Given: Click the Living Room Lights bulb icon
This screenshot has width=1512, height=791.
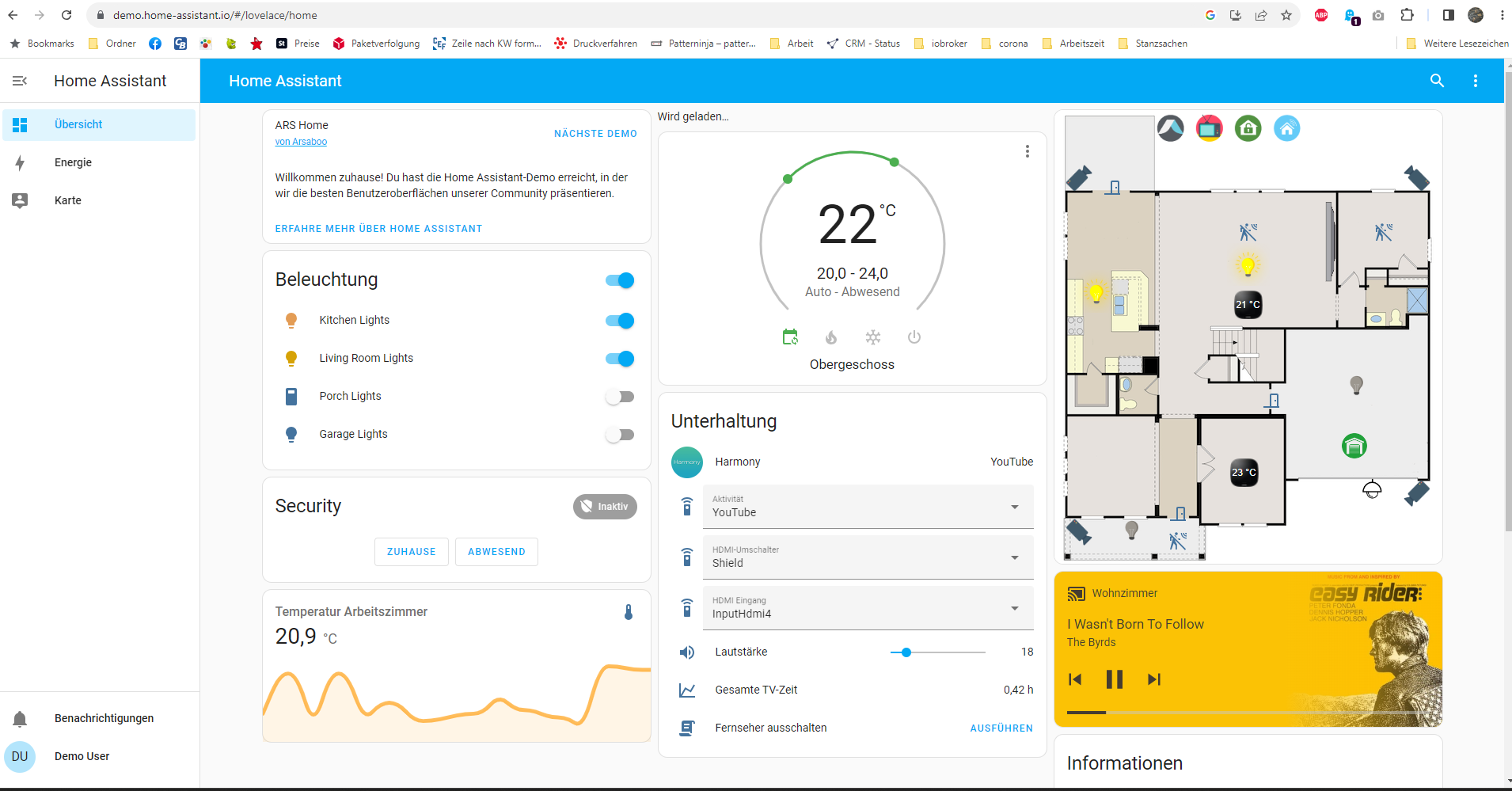Looking at the screenshot, I should [x=291, y=358].
